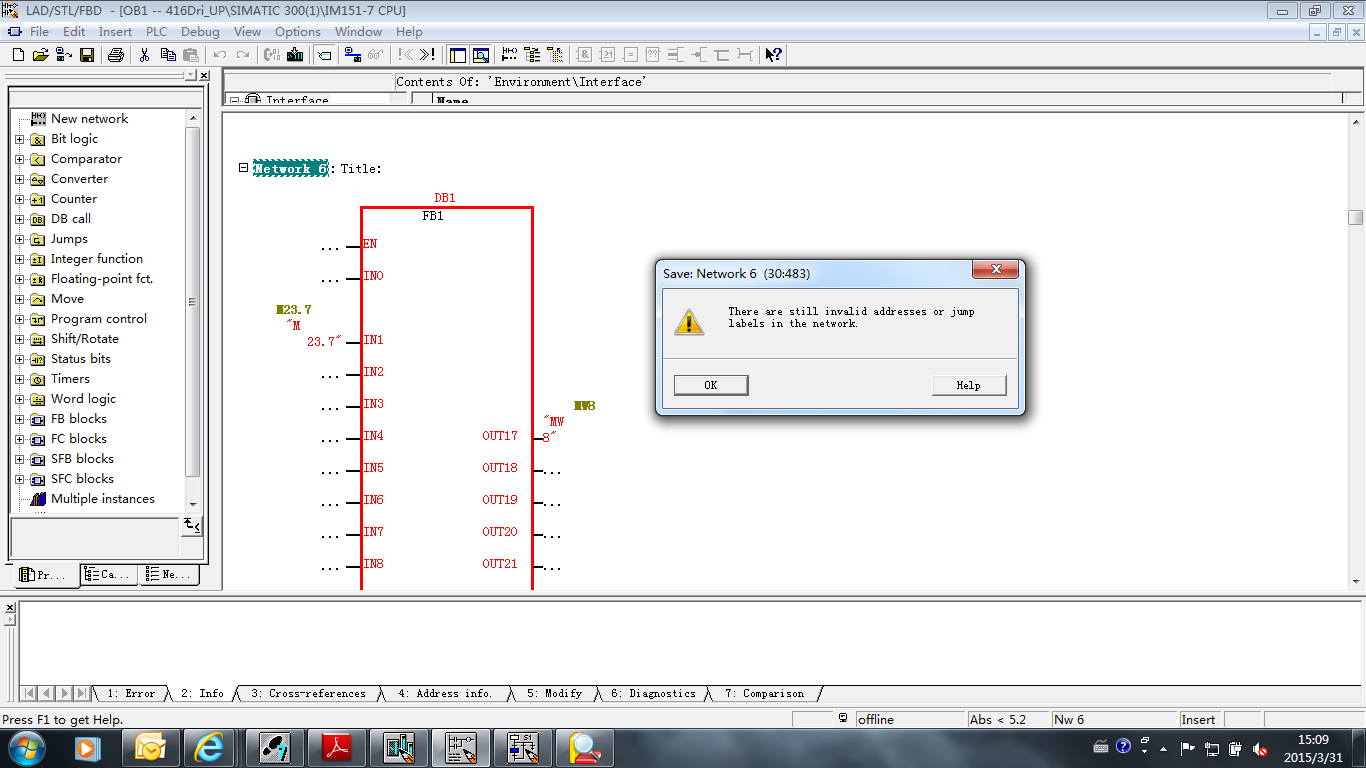Expand the Program control category
Image resolution: width=1366 pixels, height=768 pixels.
(19, 319)
